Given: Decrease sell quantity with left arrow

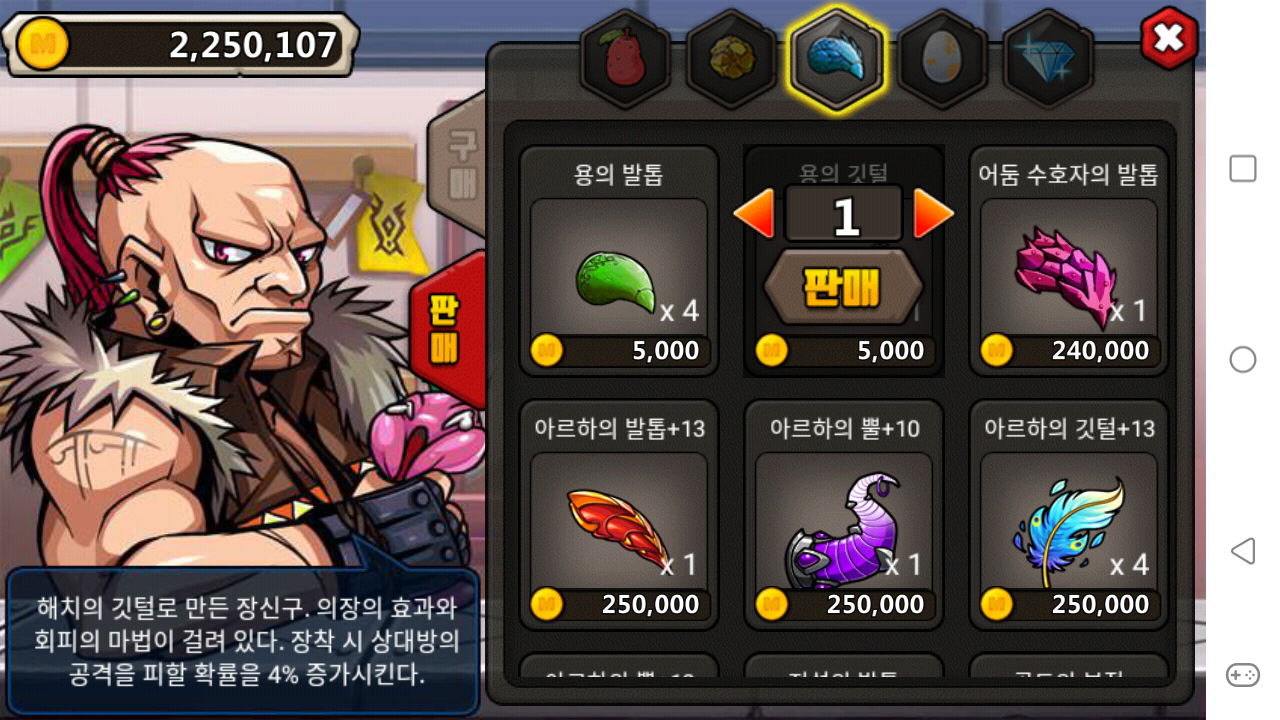Looking at the screenshot, I should pos(754,214).
